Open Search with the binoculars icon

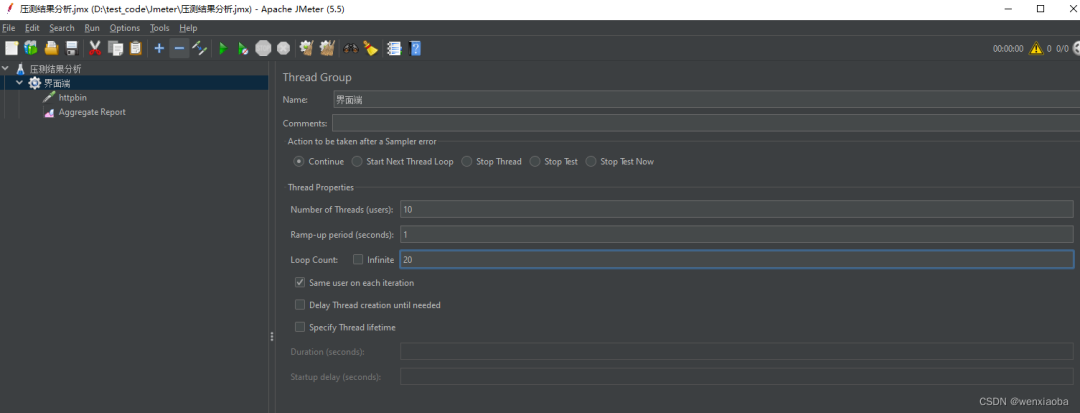[x=351, y=48]
